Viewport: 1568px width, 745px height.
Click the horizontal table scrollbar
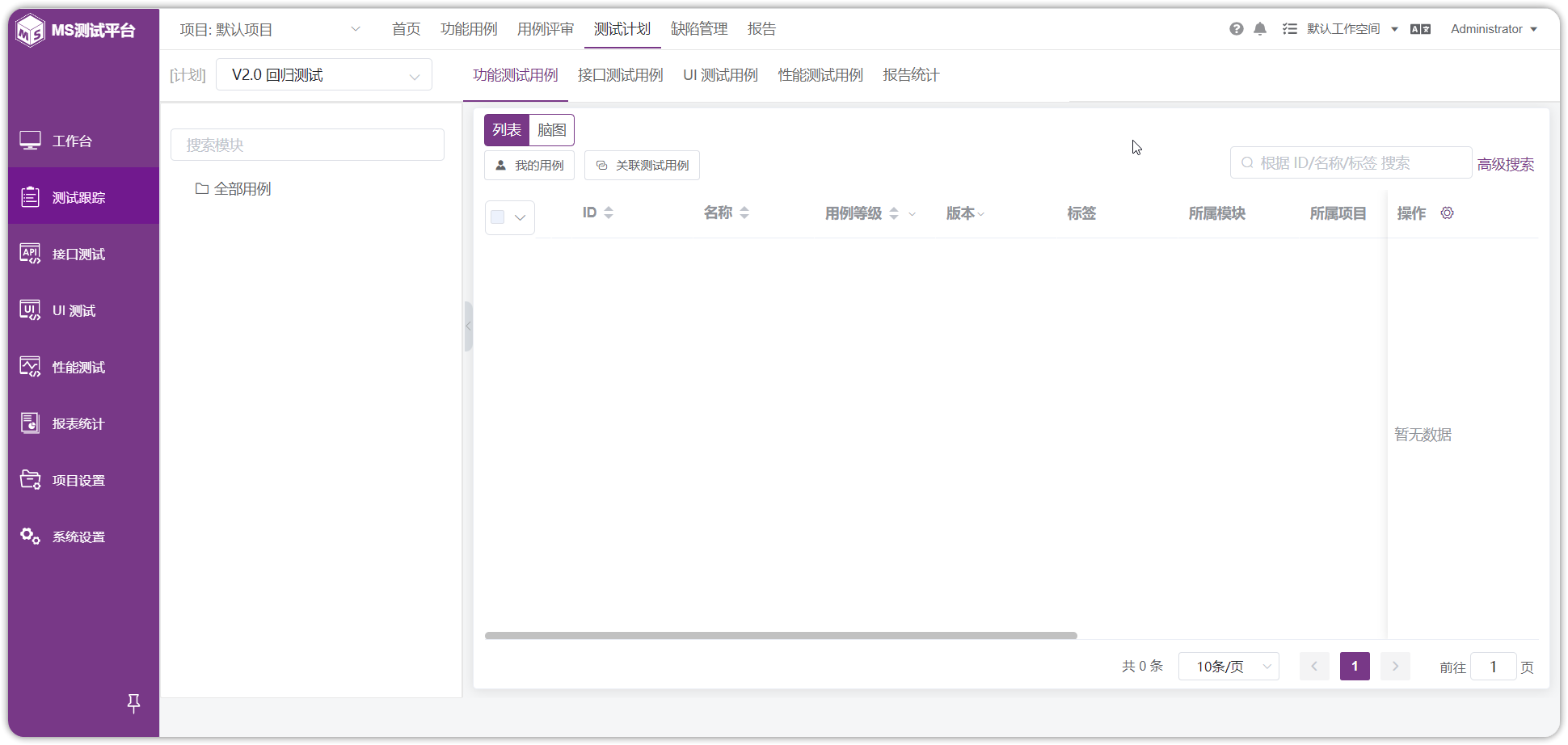click(781, 636)
